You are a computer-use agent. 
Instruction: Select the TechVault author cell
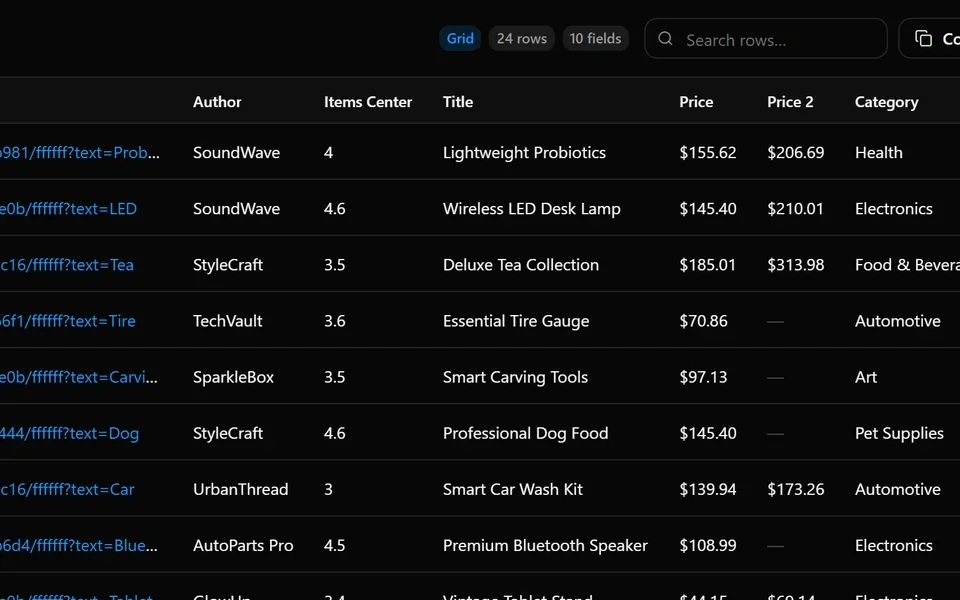[x=228, y=321]
